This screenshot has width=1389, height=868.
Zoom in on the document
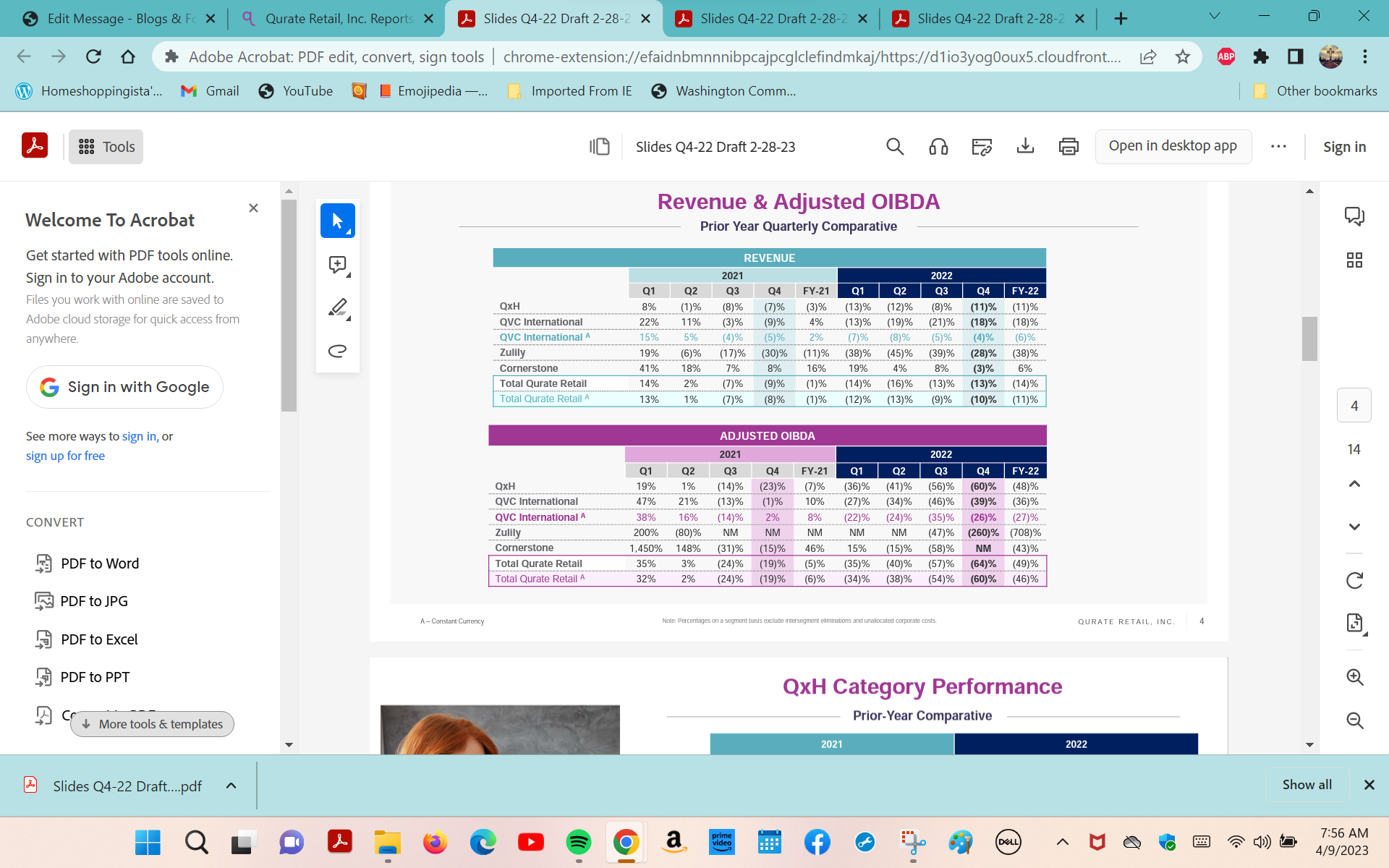[1354, 677]
